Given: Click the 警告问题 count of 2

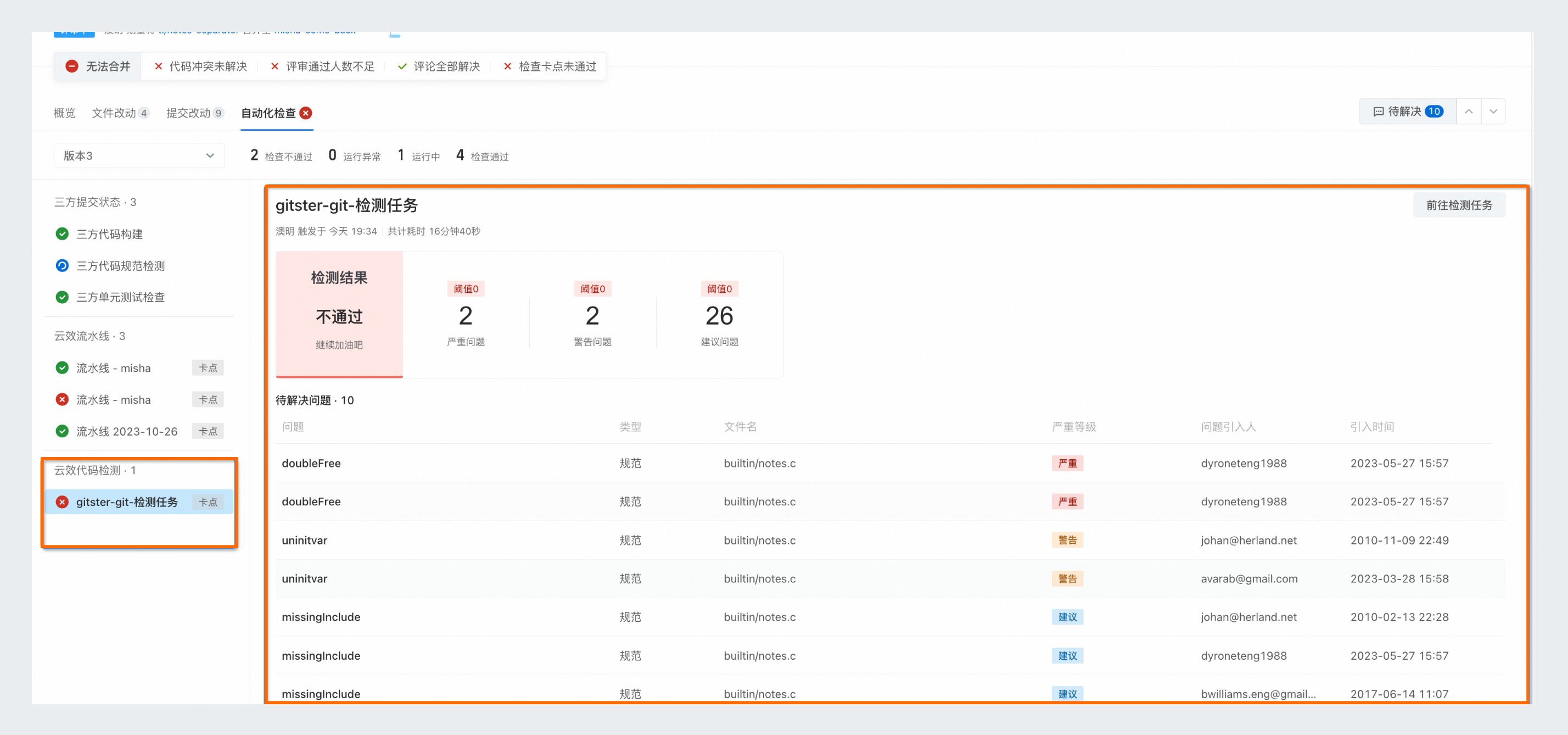Looking at the screenshot, I should (x=592, y=315).
